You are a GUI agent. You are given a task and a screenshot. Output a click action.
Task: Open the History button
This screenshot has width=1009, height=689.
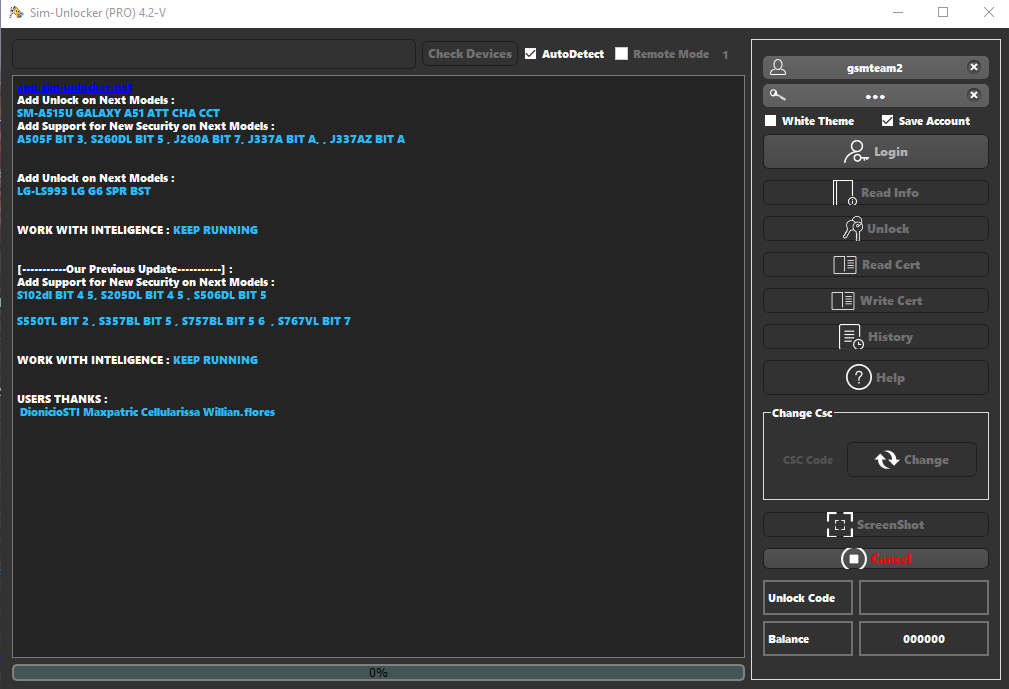(x=875, y=336)
